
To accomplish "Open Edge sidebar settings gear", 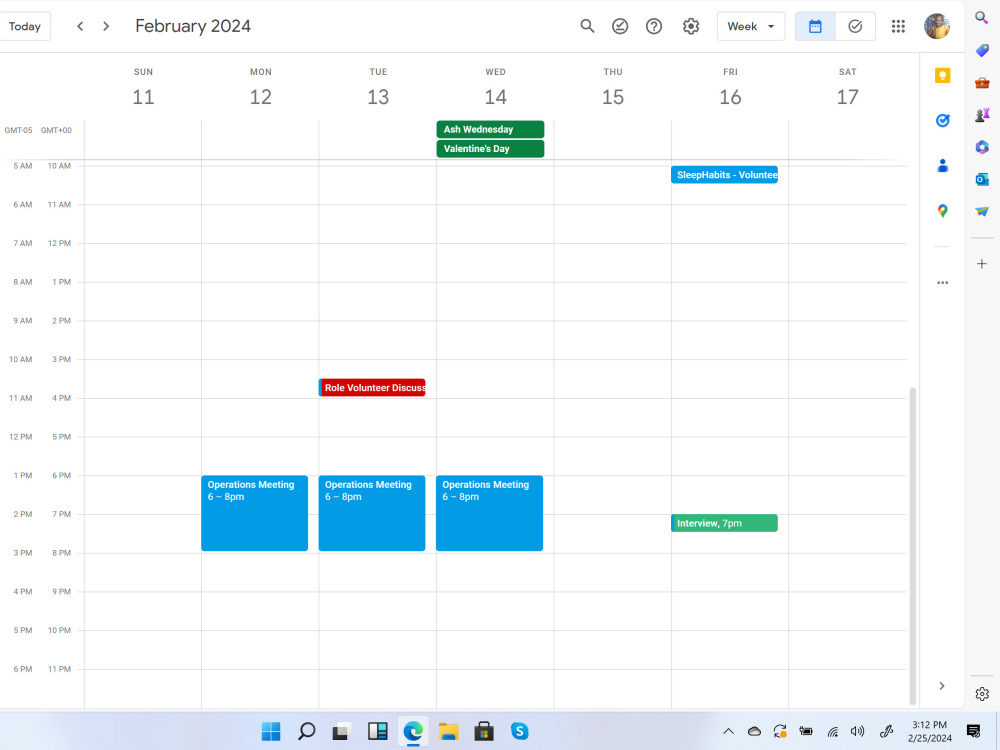I will tap(982, 694).
